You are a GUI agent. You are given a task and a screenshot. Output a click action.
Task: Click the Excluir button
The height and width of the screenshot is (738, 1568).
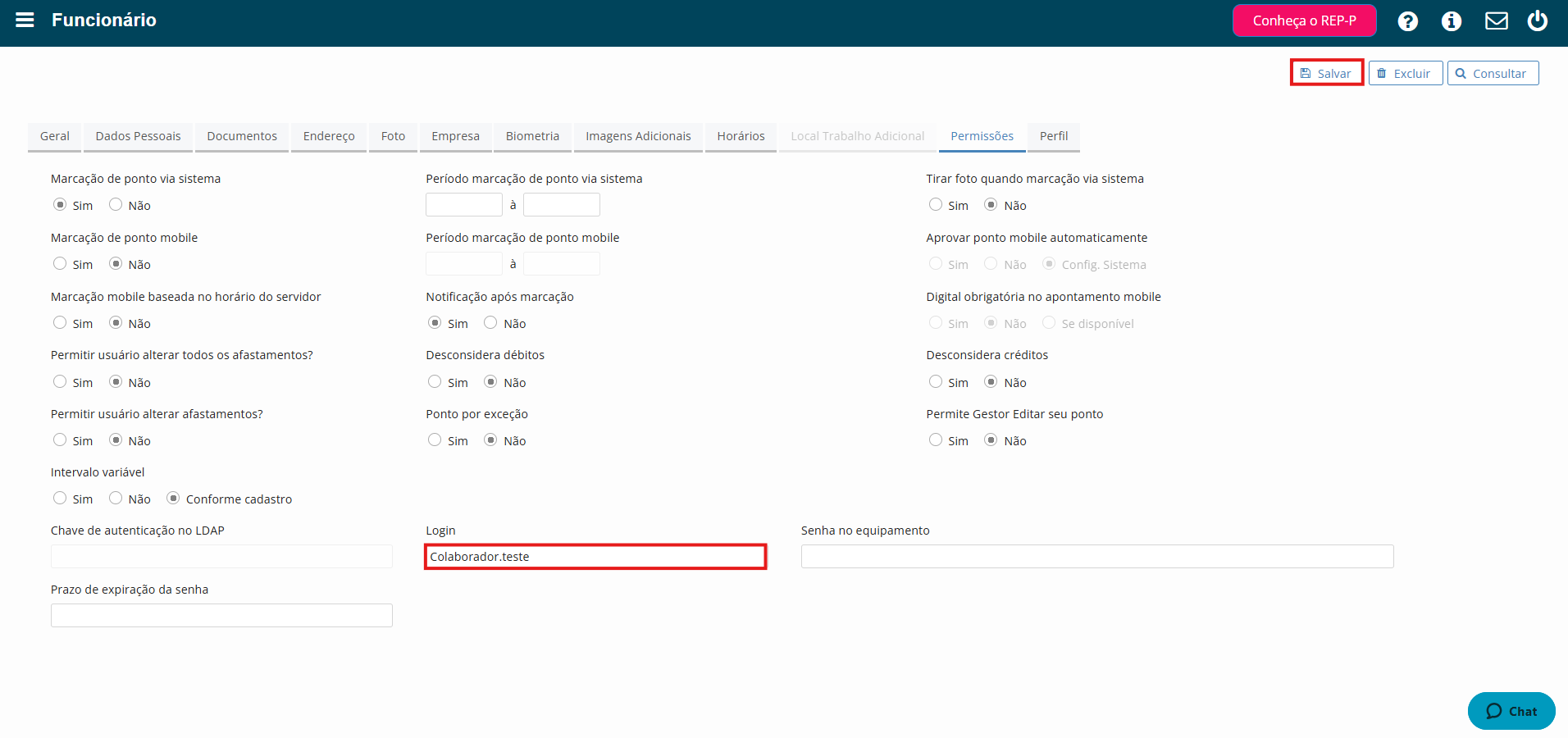(x=1405, y=73)
